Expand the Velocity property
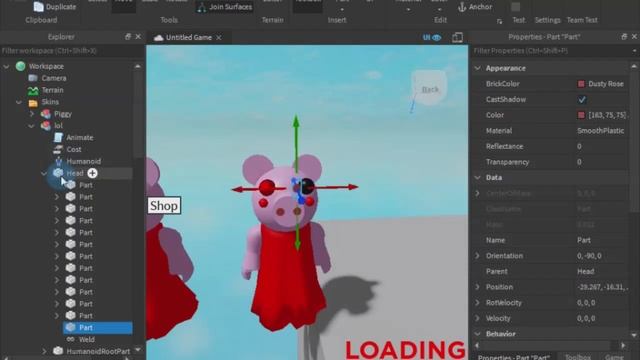 point(477,318)
